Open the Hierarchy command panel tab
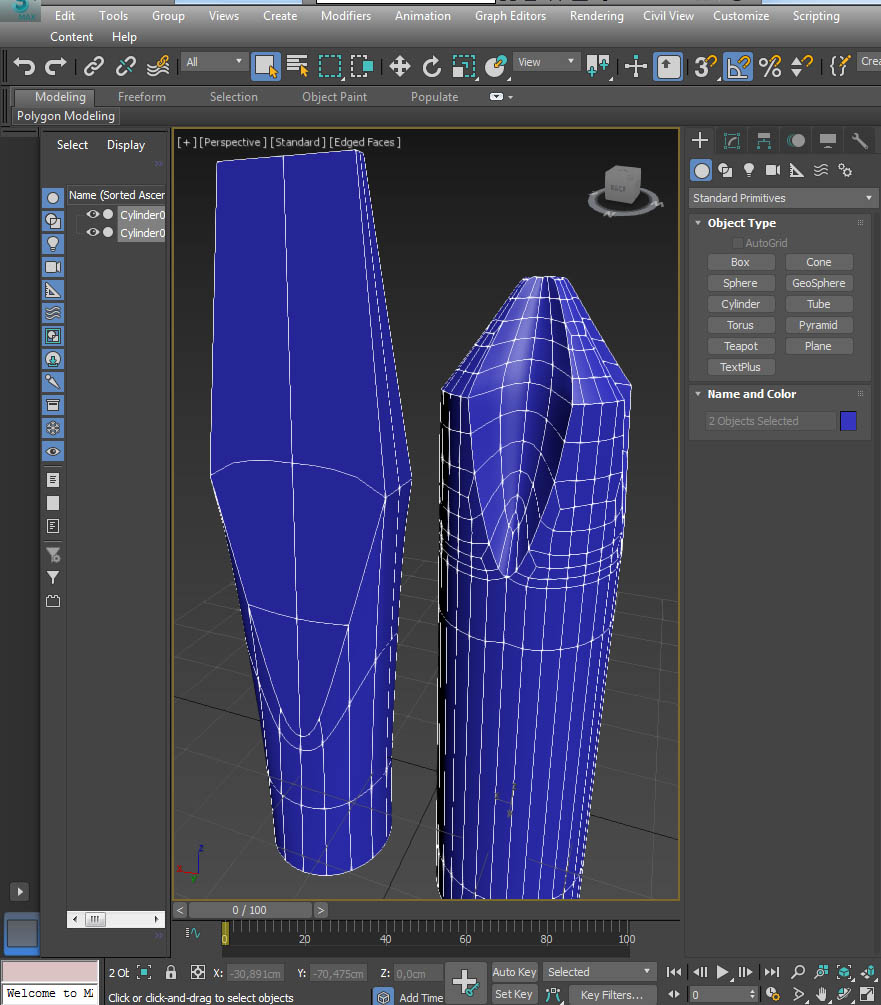881x1005 pixels. pyautogui.click(x=763, y=140)
